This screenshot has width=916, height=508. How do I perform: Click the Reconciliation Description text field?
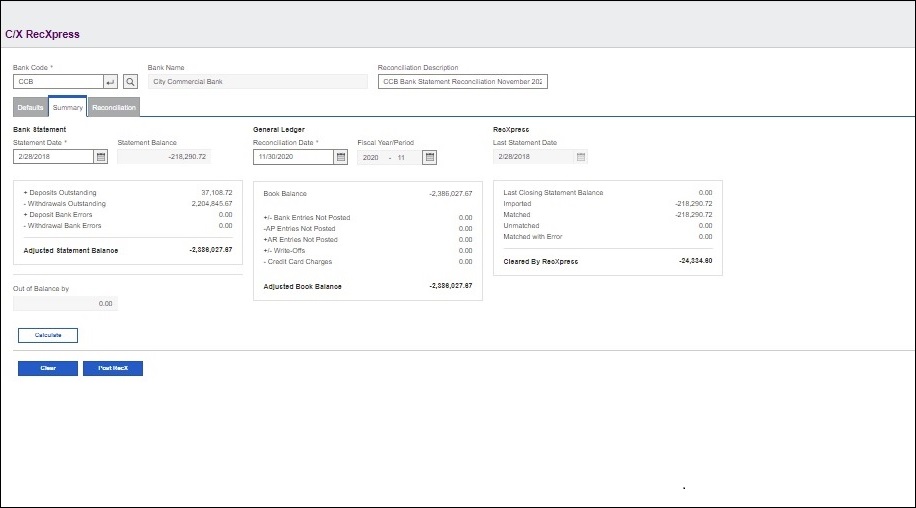462,82
